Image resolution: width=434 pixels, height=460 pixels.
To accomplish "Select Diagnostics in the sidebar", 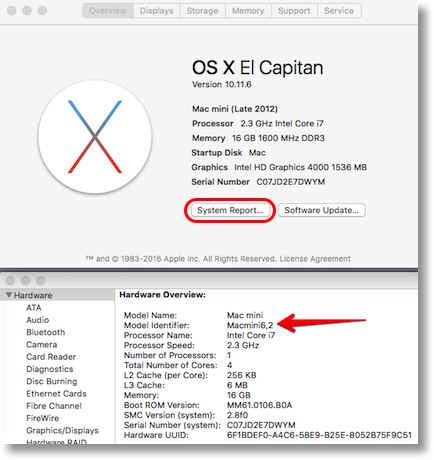I will 50,369.
